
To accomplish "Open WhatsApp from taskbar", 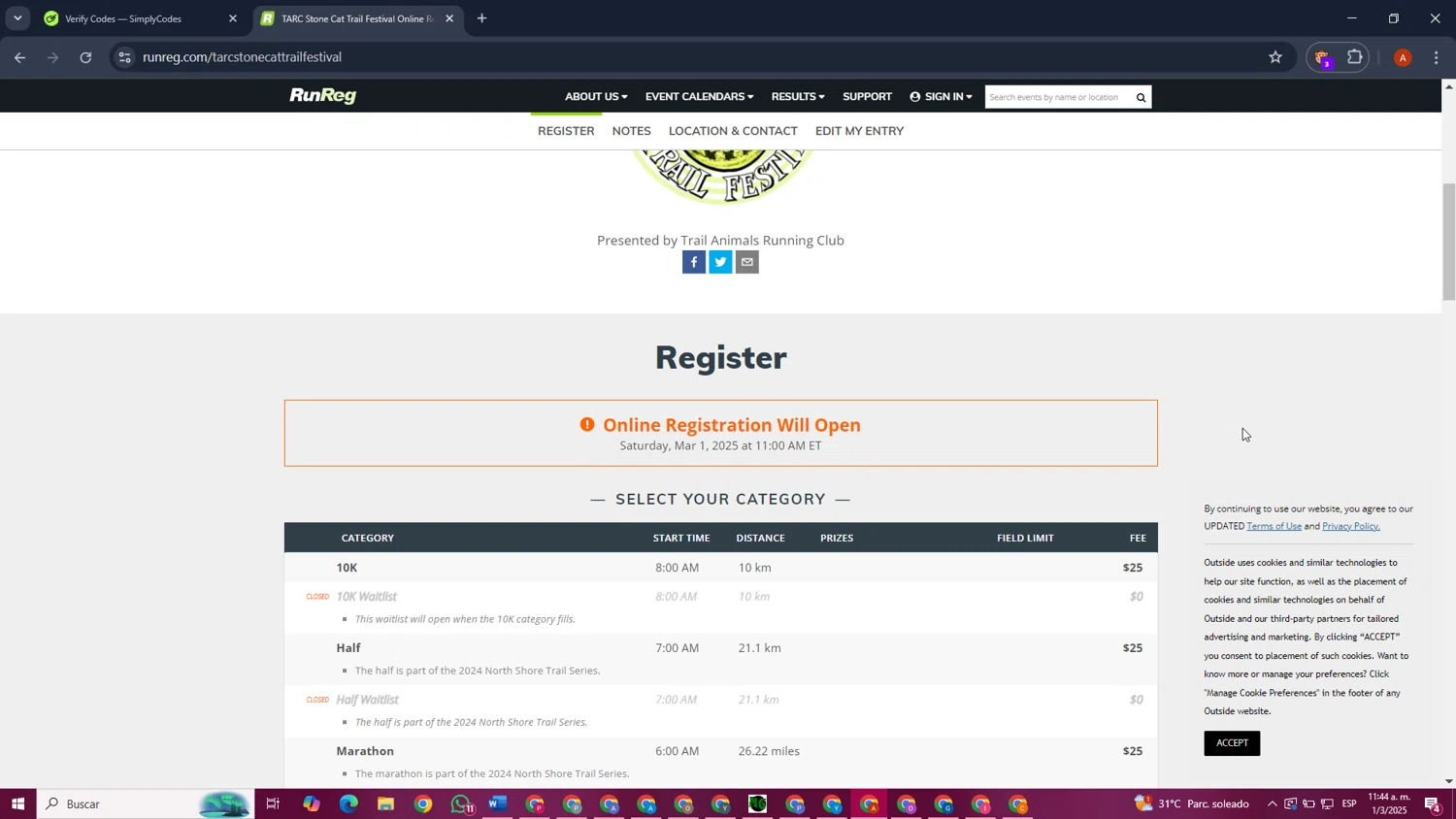I will pos(461,803).
